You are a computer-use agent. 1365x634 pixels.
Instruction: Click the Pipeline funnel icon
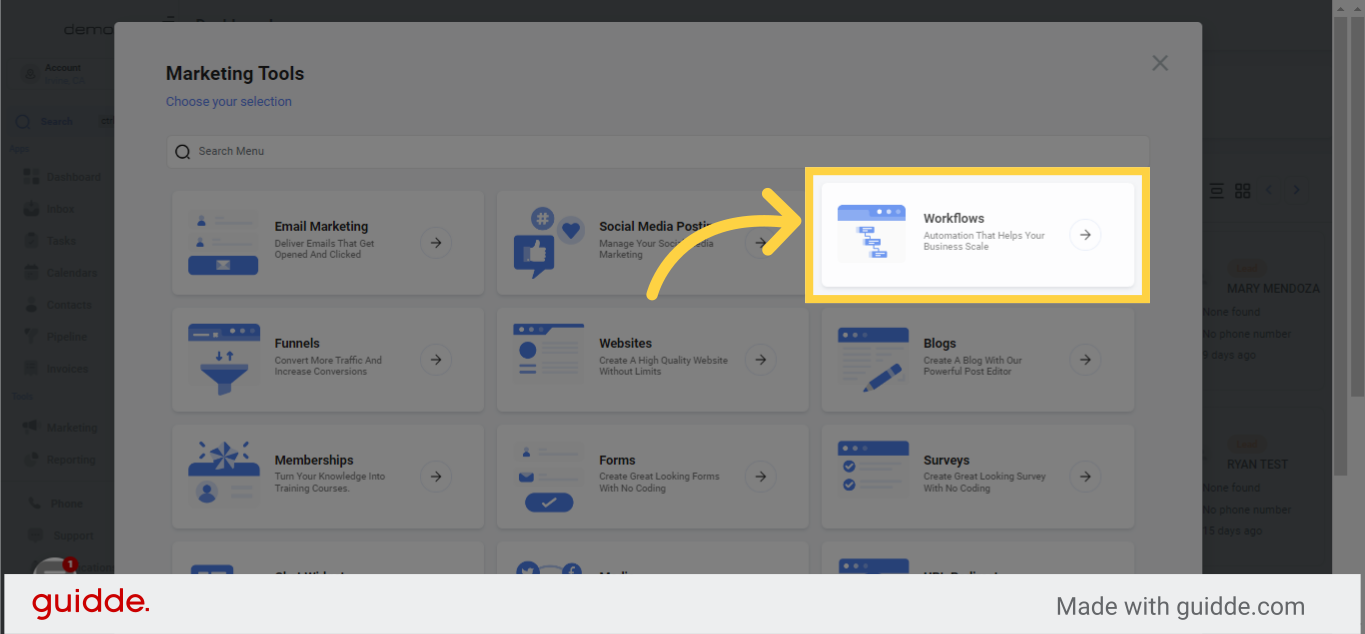pyautogui.click(x=30, y=335)
